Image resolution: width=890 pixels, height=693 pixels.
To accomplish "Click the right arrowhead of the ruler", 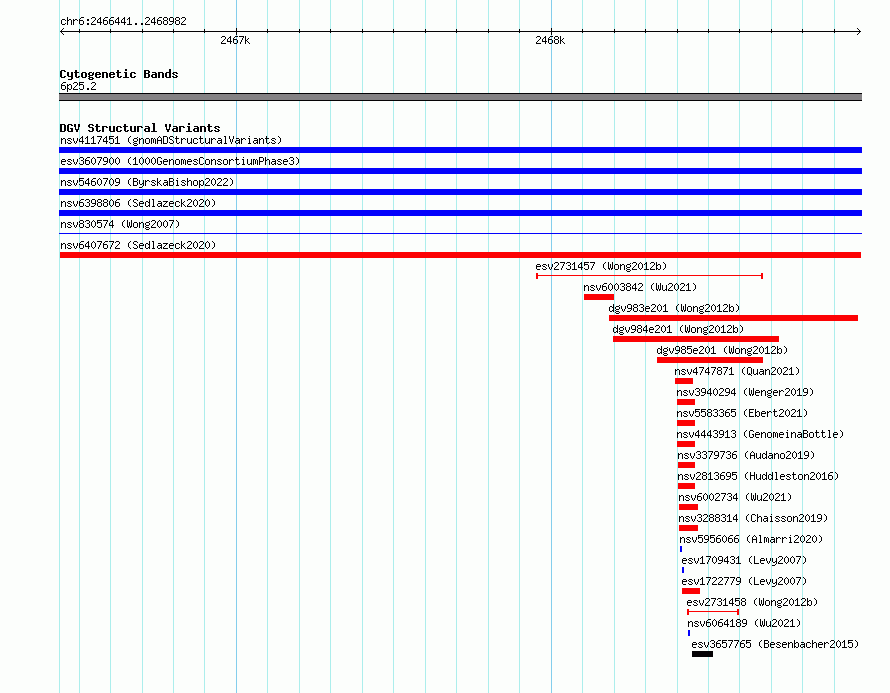I will click(x=859, y=32).
